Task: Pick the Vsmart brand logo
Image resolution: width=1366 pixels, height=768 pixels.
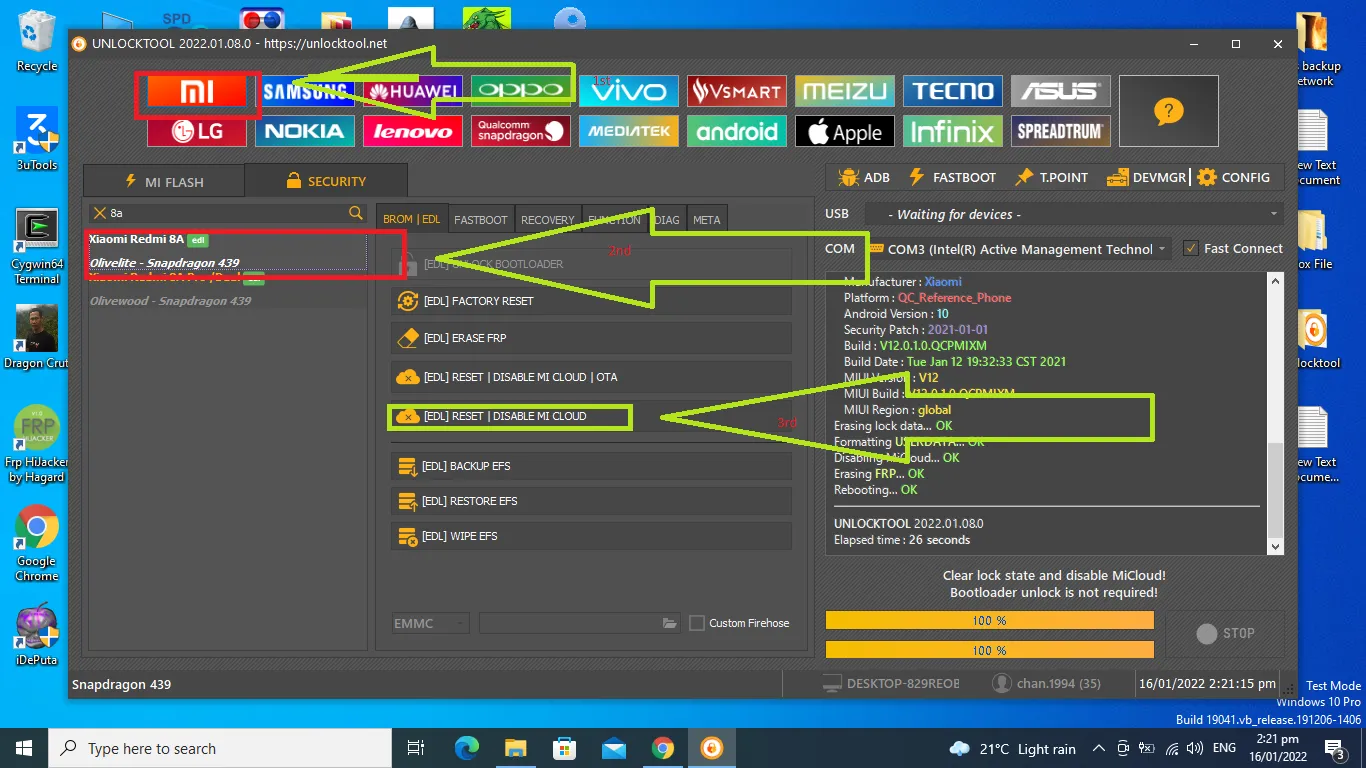Action: point(736,92)
